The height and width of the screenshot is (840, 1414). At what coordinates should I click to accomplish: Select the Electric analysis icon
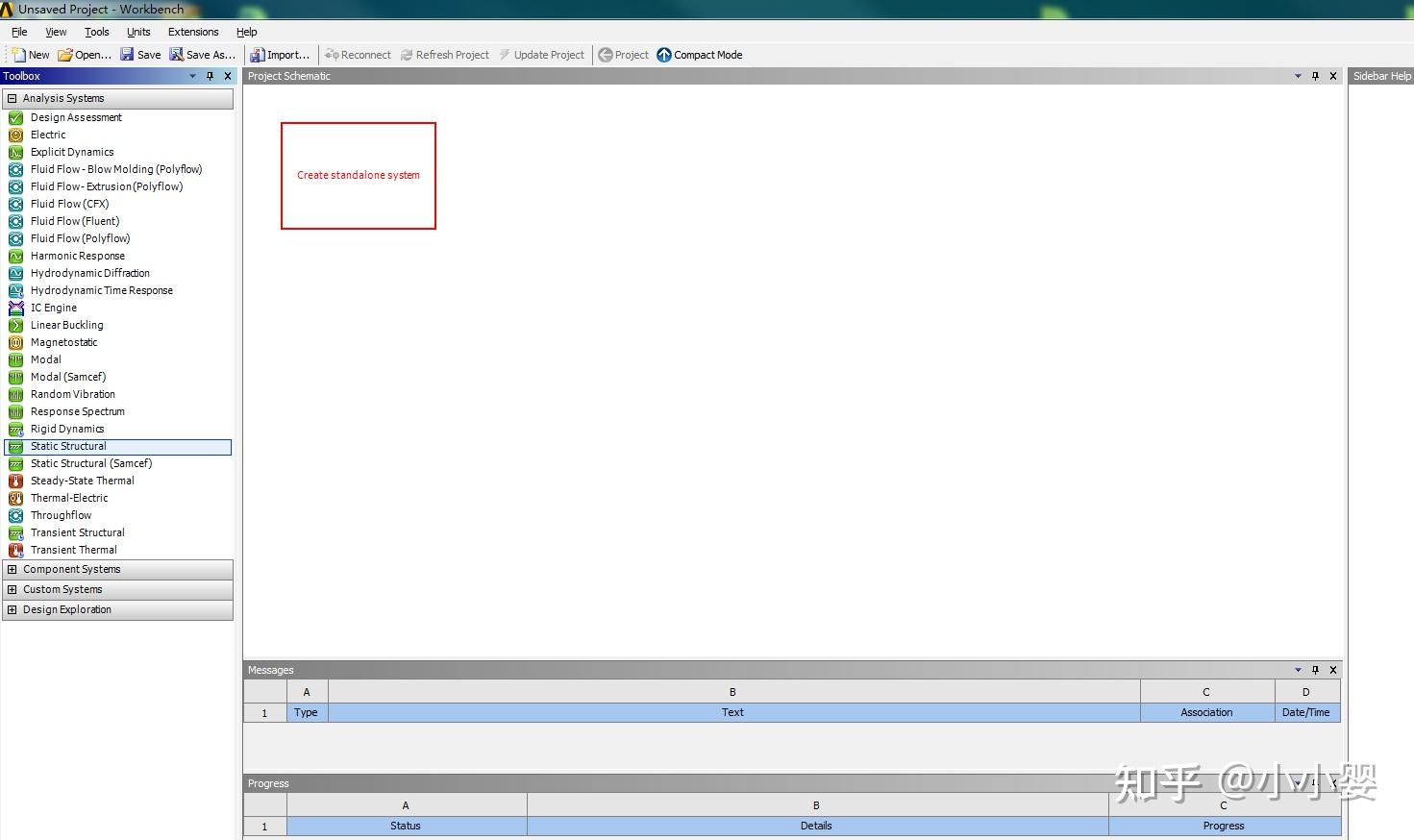15,135
